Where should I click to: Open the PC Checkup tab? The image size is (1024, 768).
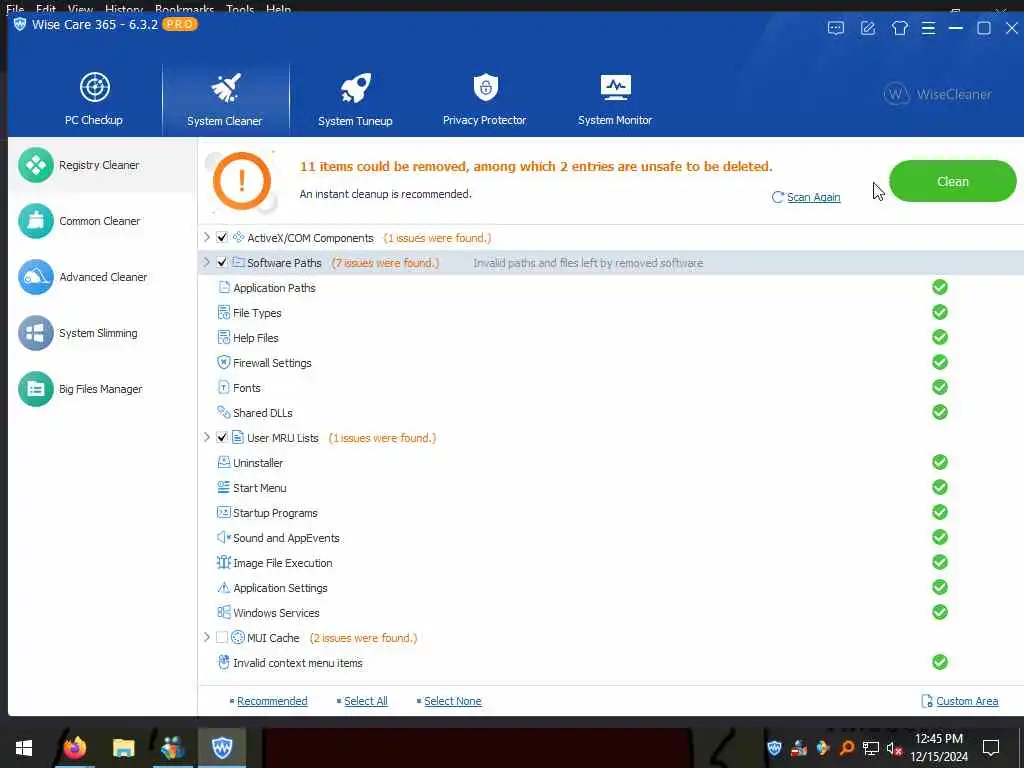click(94, 99)
